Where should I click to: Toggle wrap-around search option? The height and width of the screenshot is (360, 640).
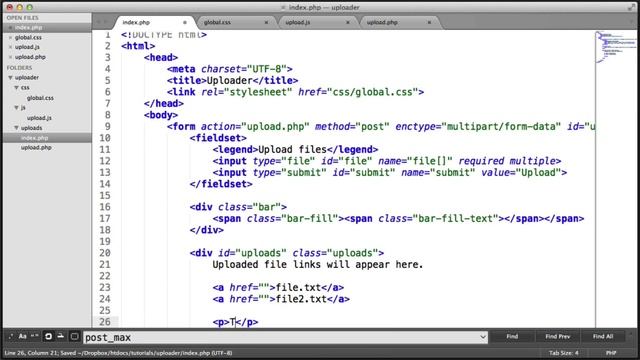coord(48,336)
